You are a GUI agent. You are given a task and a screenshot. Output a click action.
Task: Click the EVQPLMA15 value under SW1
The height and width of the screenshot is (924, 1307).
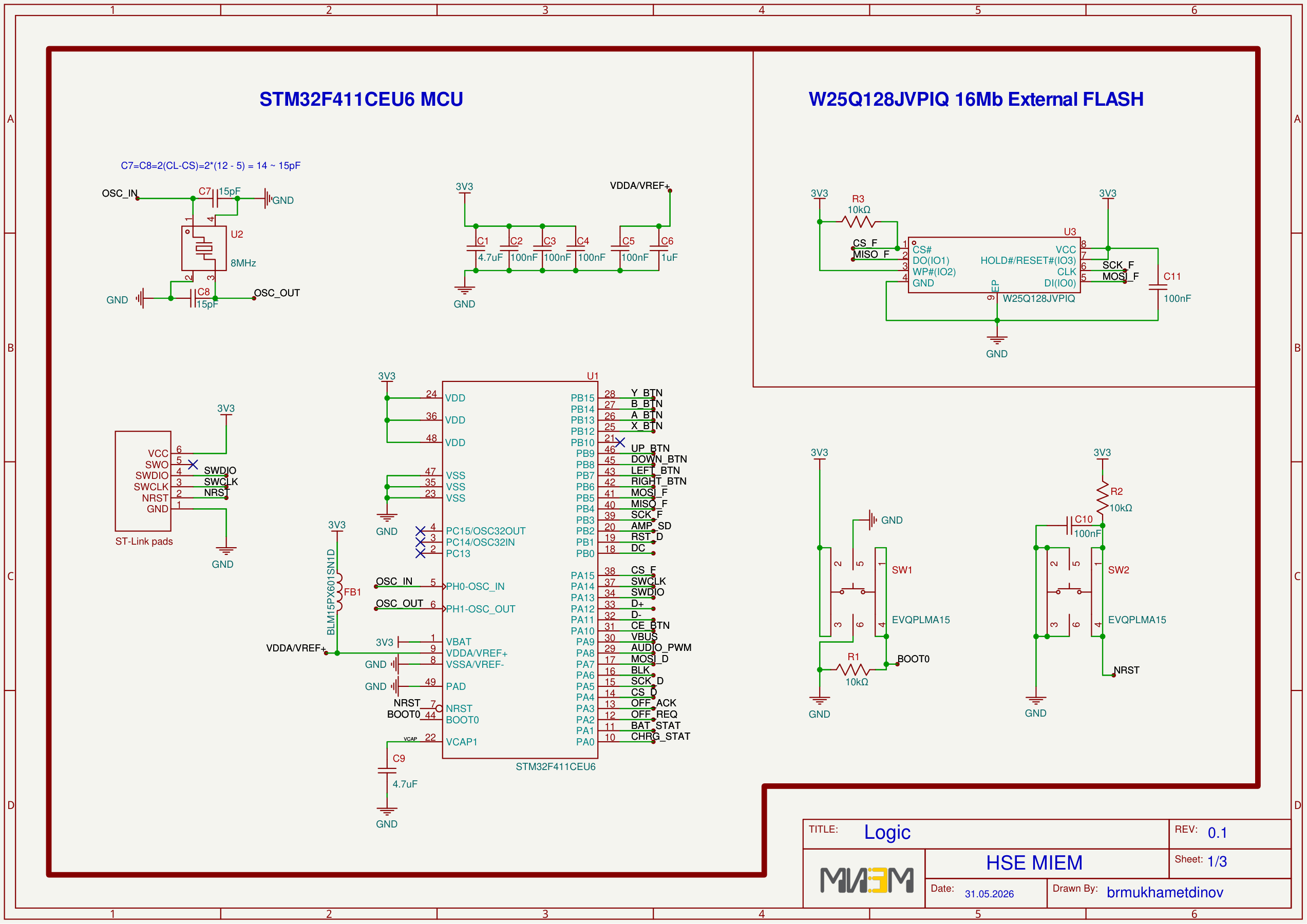[x=920, y=620]
